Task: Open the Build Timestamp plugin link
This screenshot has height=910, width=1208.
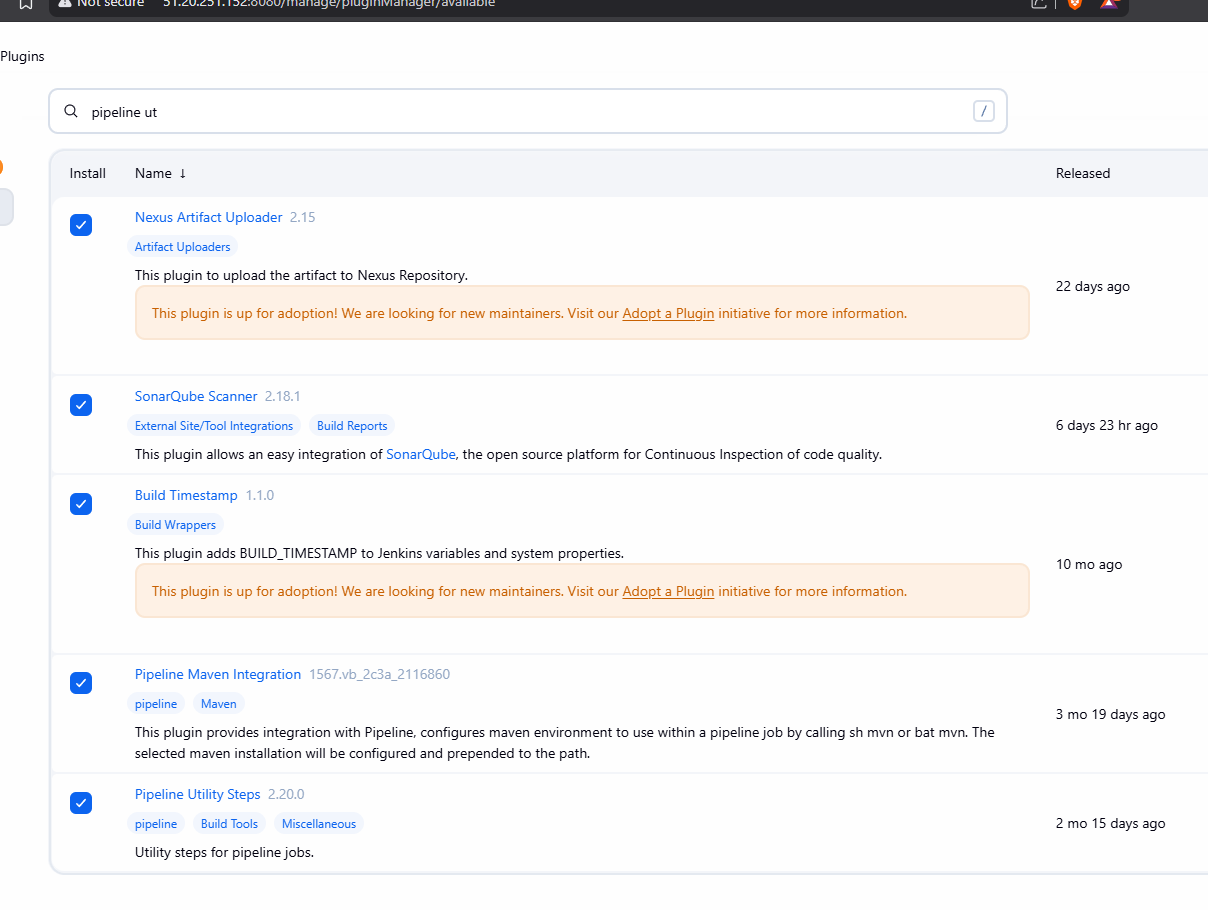Action: 186,495
